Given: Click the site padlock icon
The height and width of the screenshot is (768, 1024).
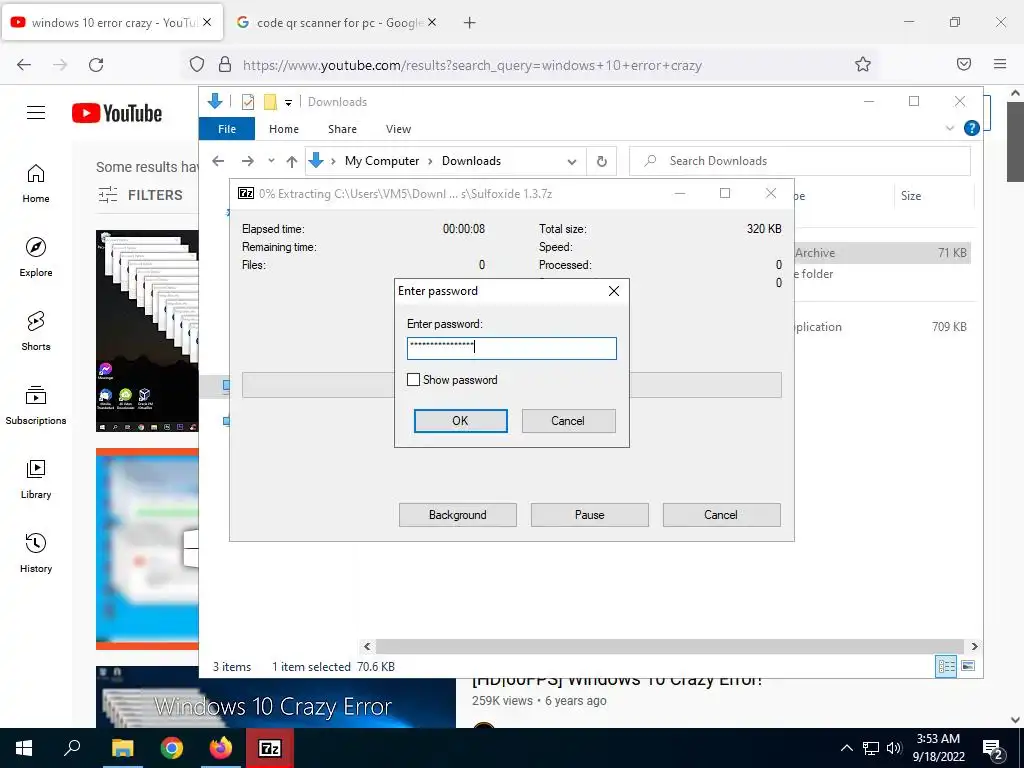Looking at the screenshot, I should tap(225, 64).
